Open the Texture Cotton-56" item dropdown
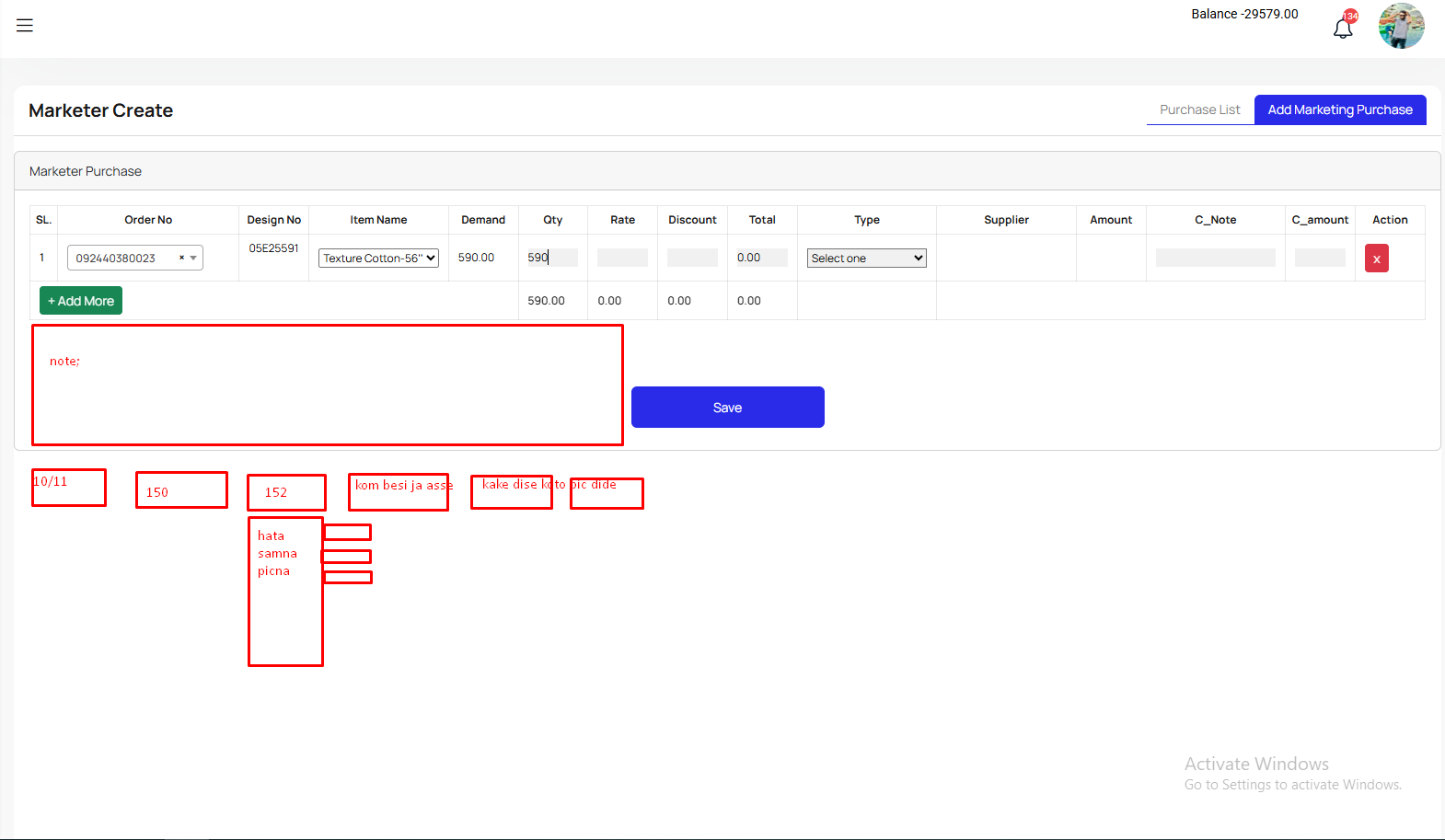 pos(378,259)
